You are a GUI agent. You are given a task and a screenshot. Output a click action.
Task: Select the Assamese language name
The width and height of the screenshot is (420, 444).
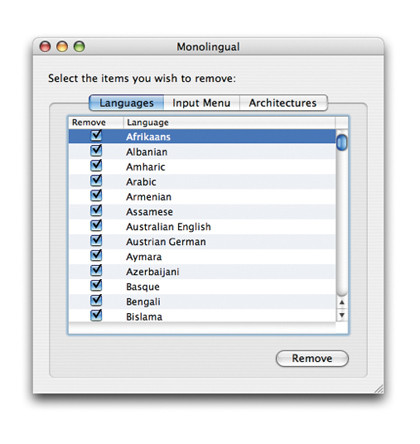(149, 212)
